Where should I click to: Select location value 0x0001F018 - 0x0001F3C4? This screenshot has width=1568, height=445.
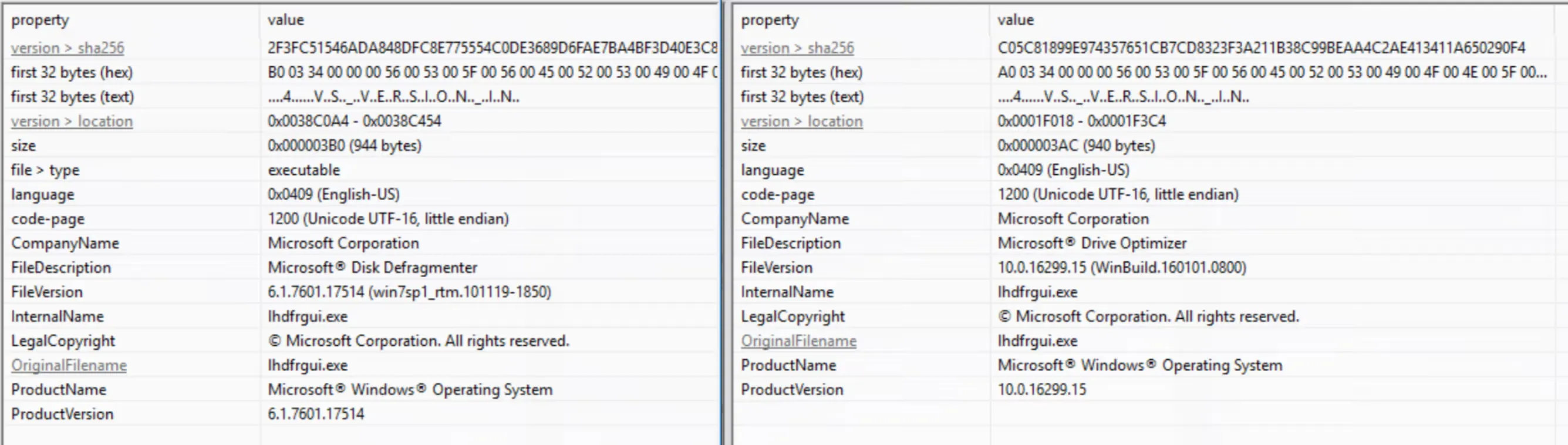tap(1081, 121)
